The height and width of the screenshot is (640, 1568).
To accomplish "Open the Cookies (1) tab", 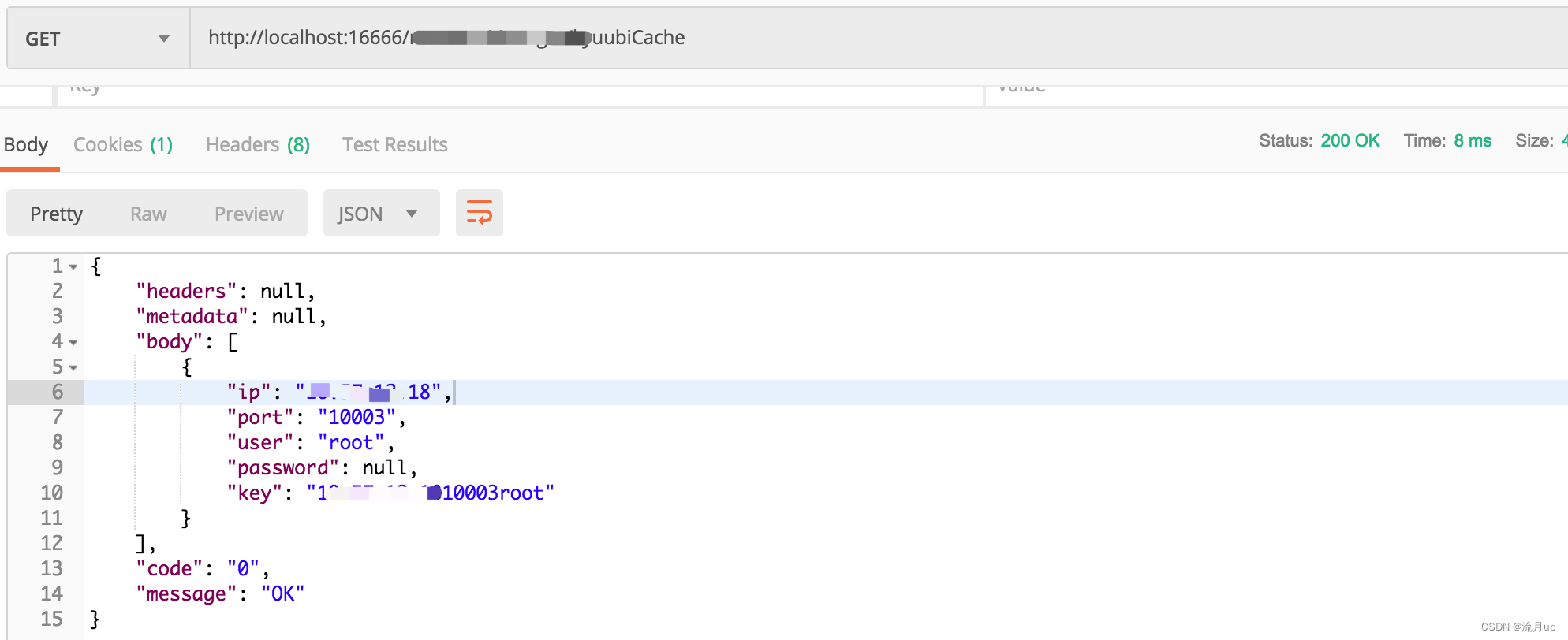I will tap(123, 145).
